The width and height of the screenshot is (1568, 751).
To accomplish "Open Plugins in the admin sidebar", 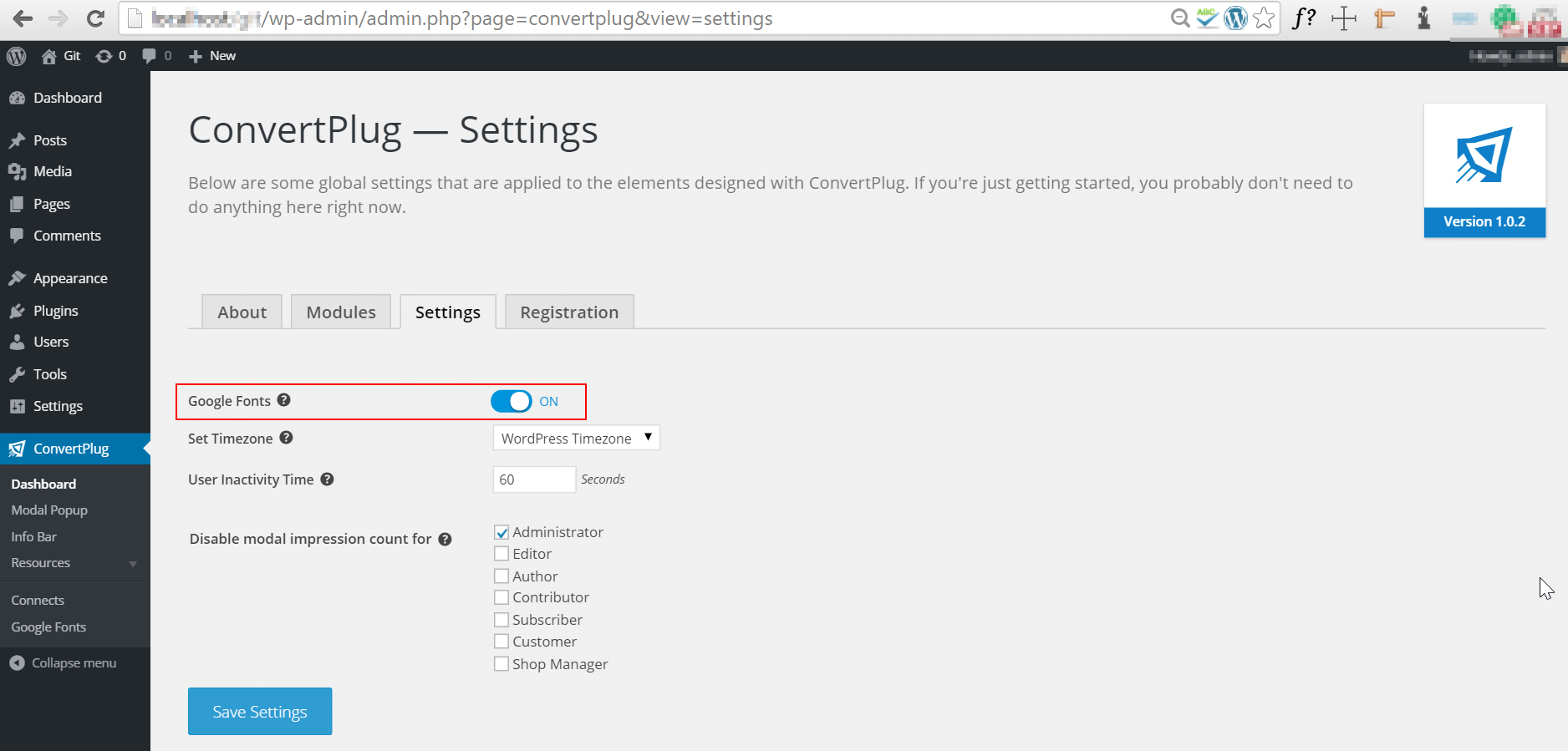I will click(x=55, y=311).
